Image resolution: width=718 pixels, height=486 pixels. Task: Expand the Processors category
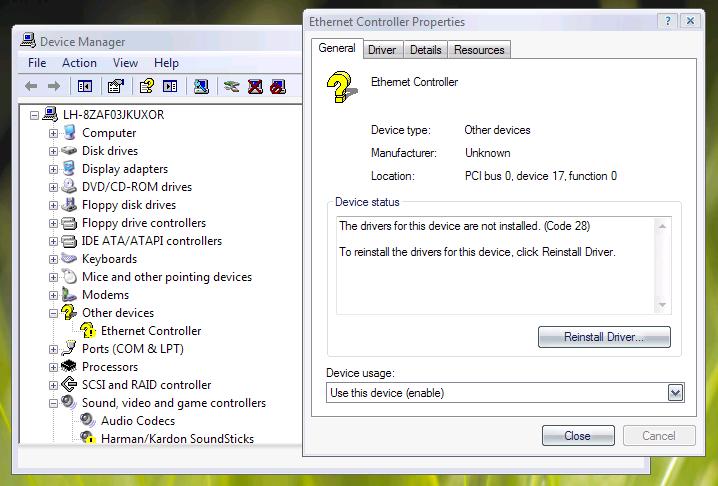pos(54,367)
